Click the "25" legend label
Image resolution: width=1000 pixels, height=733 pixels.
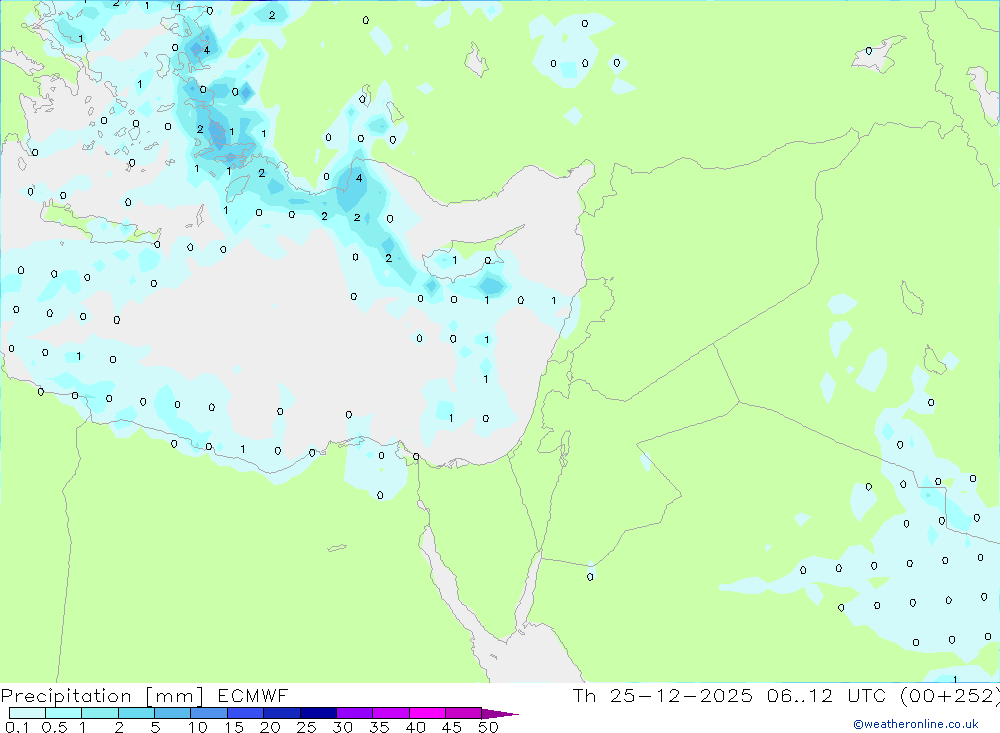tap(307, 727)
